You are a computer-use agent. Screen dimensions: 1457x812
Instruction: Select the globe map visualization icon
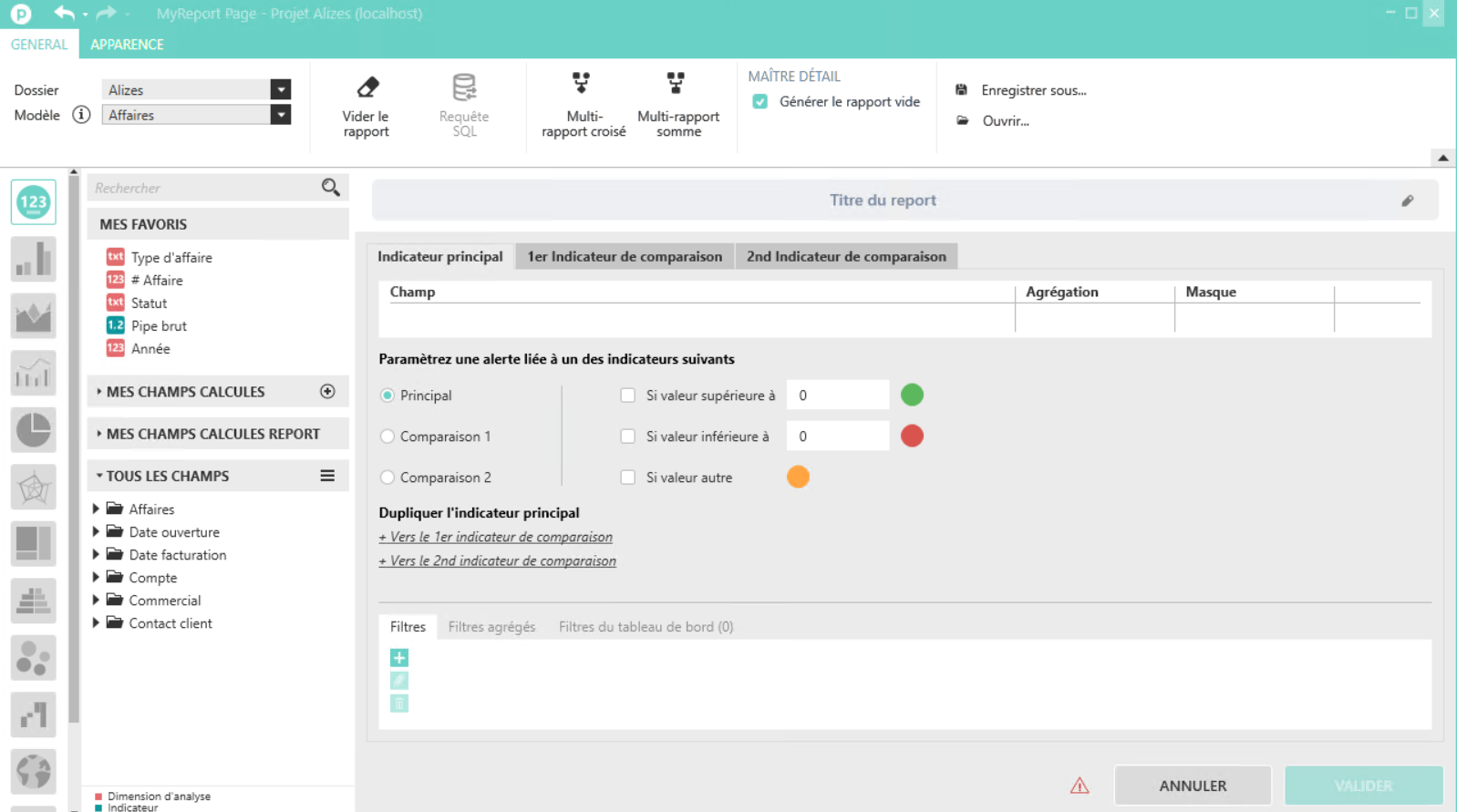34,771
